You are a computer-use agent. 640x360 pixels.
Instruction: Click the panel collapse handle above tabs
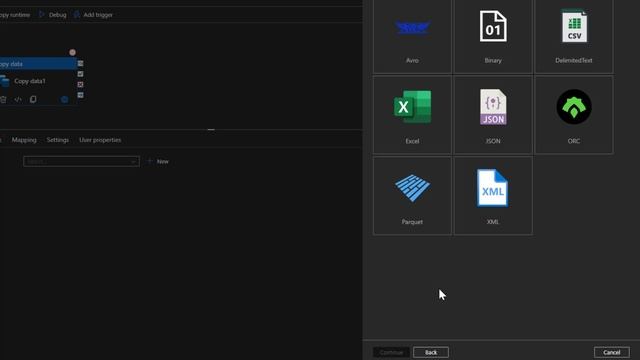click(211, 129)
